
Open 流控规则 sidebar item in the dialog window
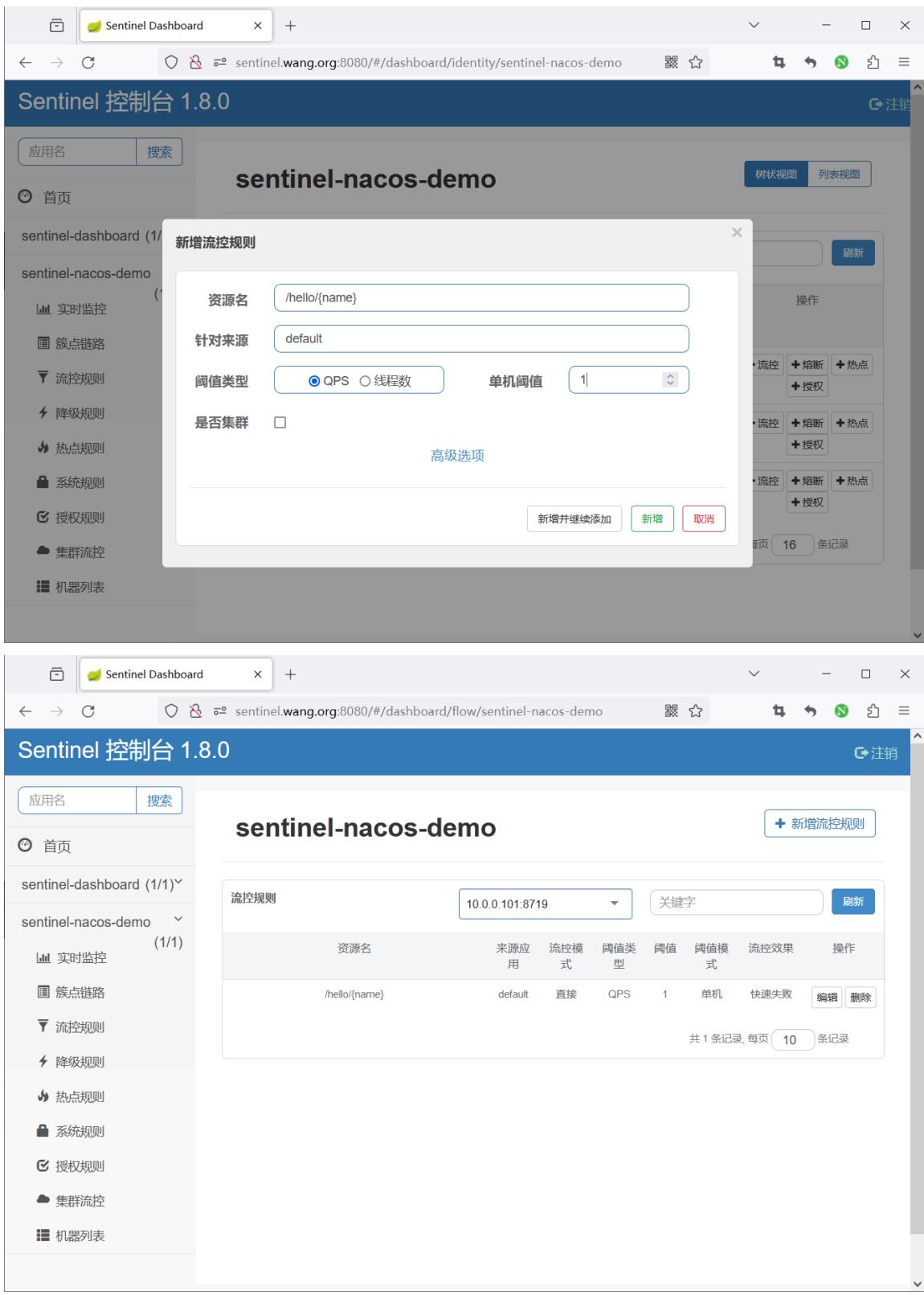(x=71, y=379)
